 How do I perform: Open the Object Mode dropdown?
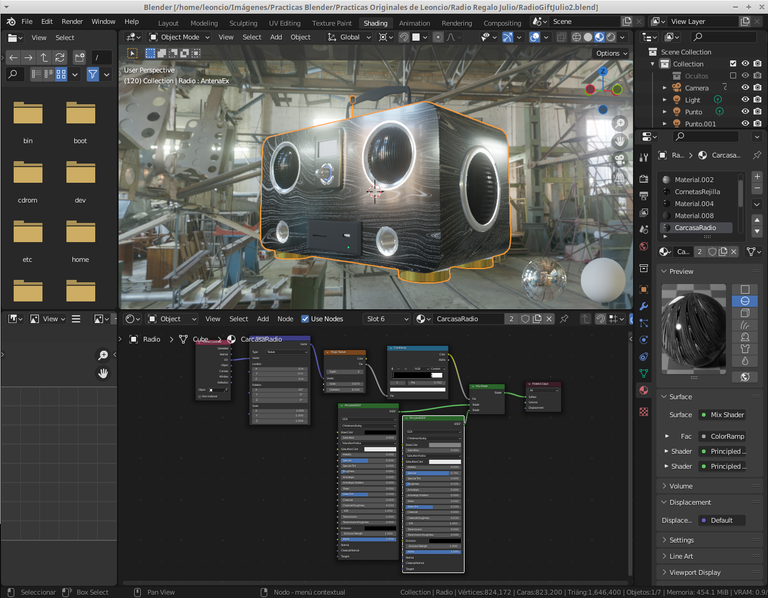coord(180,37)
